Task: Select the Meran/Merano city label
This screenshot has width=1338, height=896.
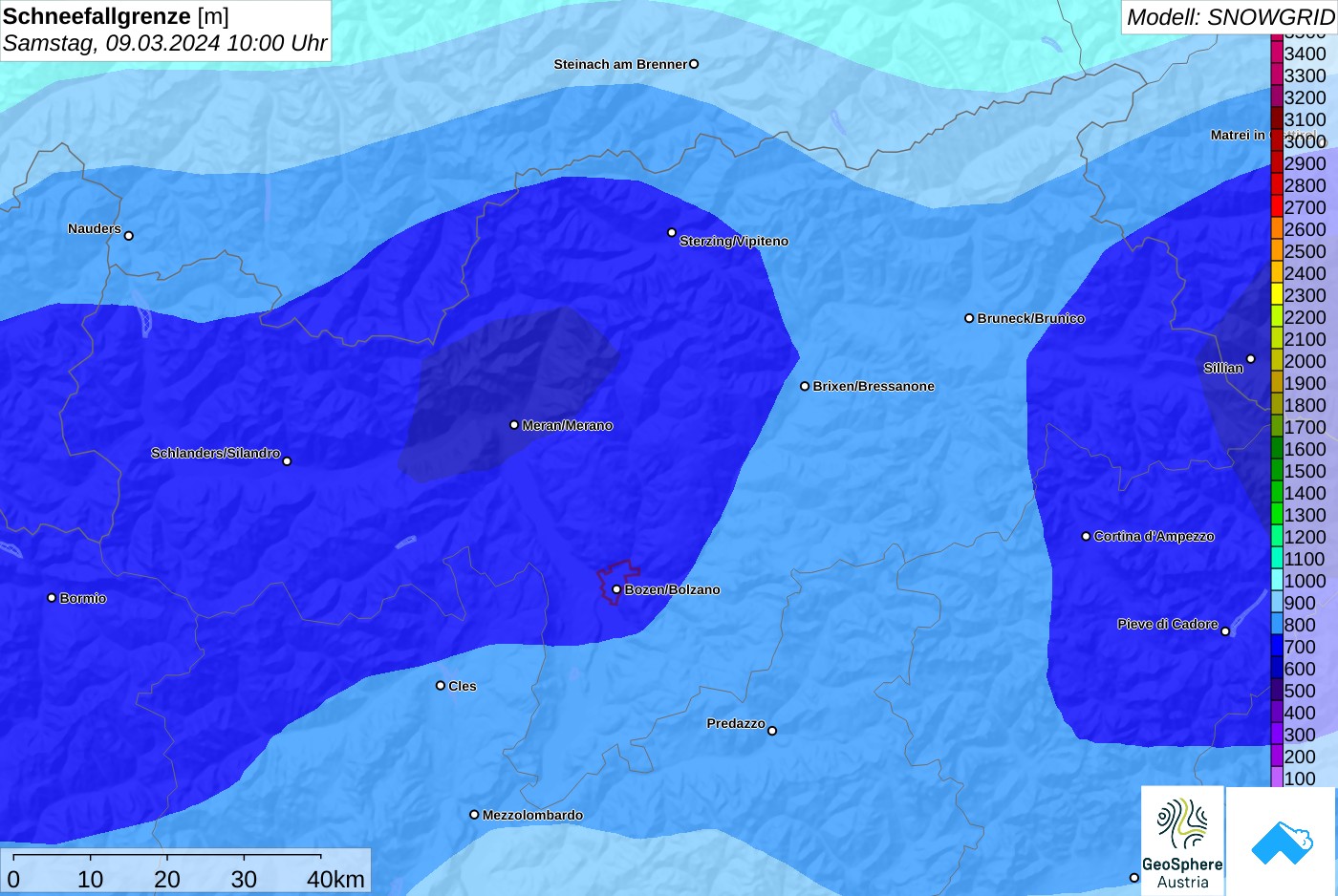Action: tap(567, 425)
